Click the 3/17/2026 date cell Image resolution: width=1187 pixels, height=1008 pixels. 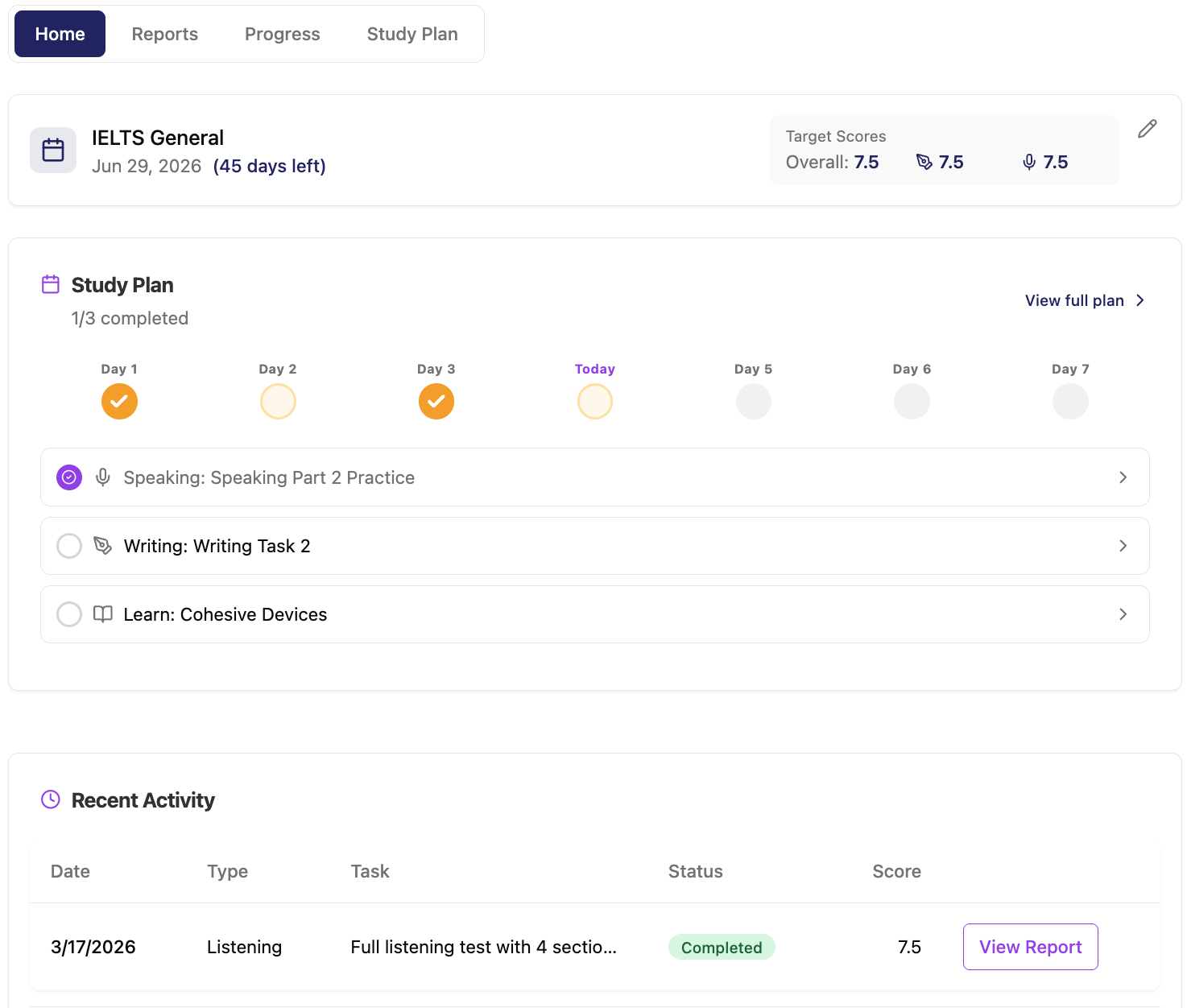(x=93, y=947)
